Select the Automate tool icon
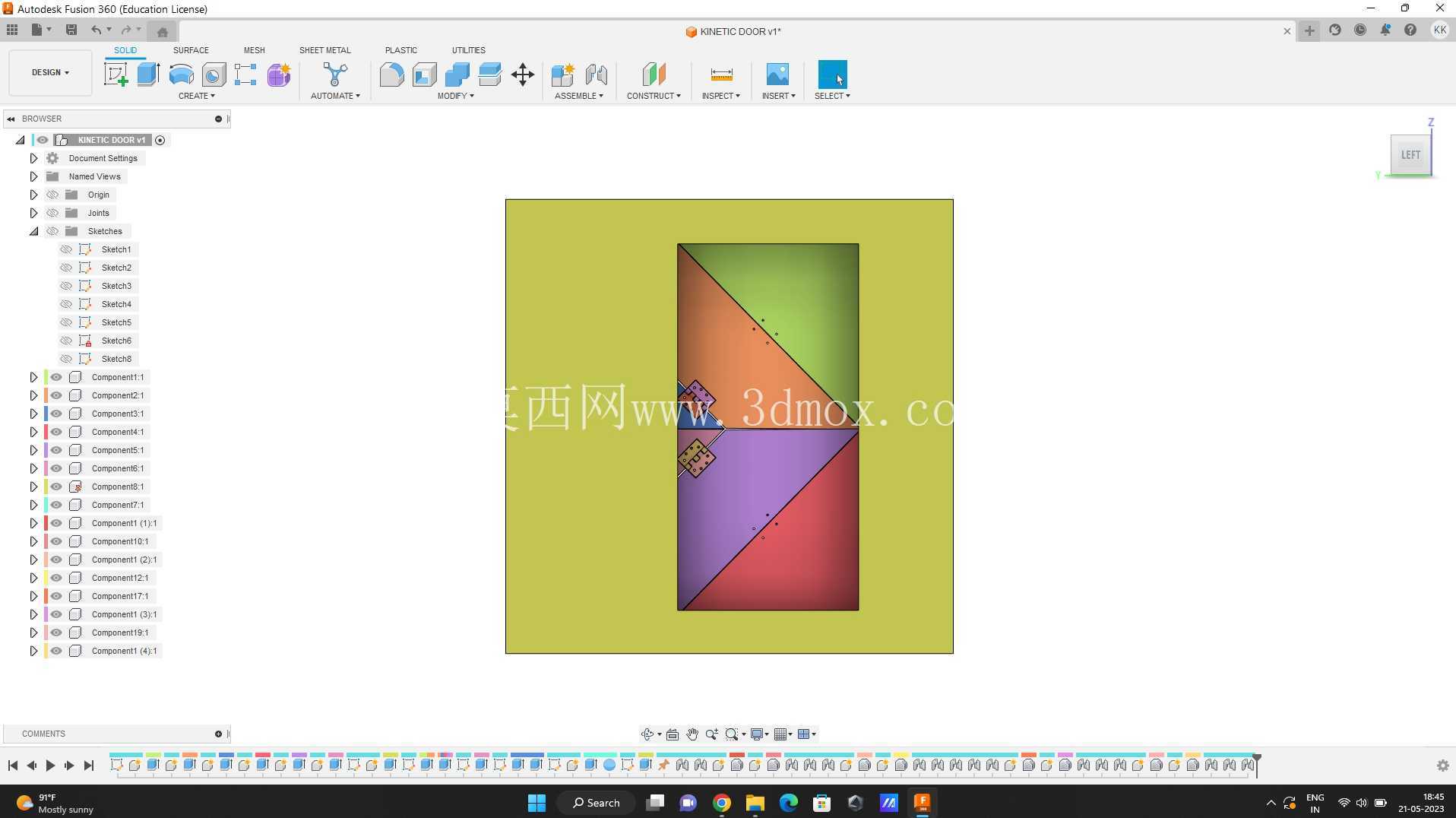The height and width of the screenshot is (818, 1456). [x=335, y=75]
